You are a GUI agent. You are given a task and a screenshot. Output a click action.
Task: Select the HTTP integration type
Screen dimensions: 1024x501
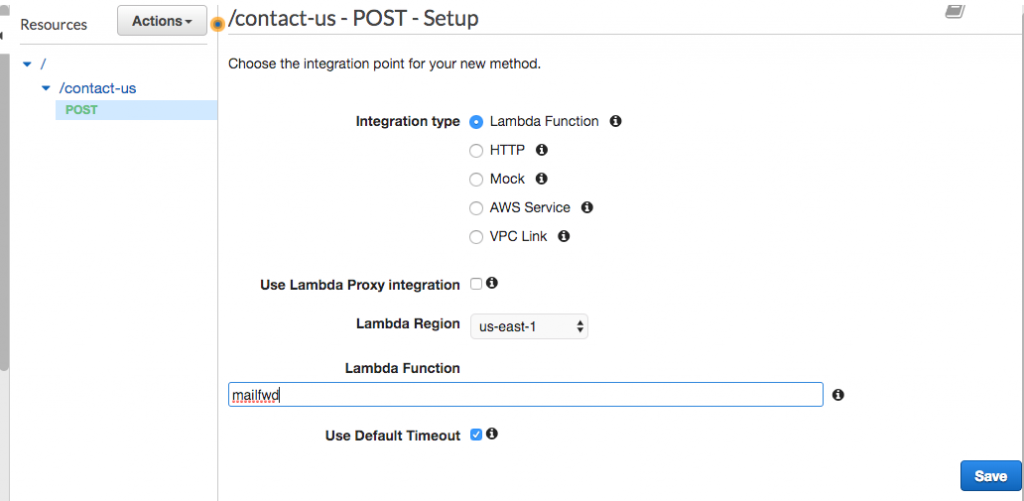(x=476, y=151)
